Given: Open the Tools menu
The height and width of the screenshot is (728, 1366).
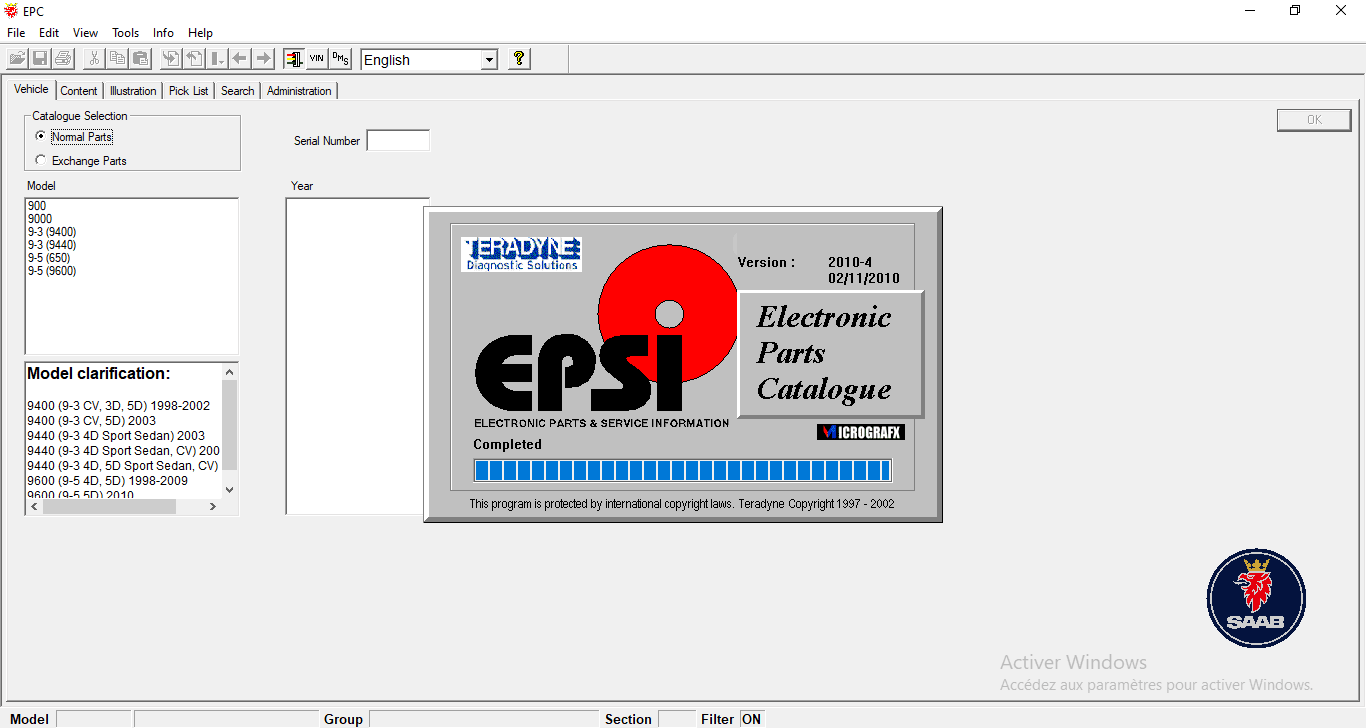Looking at the screenshot, I should [x=125, y=32].
